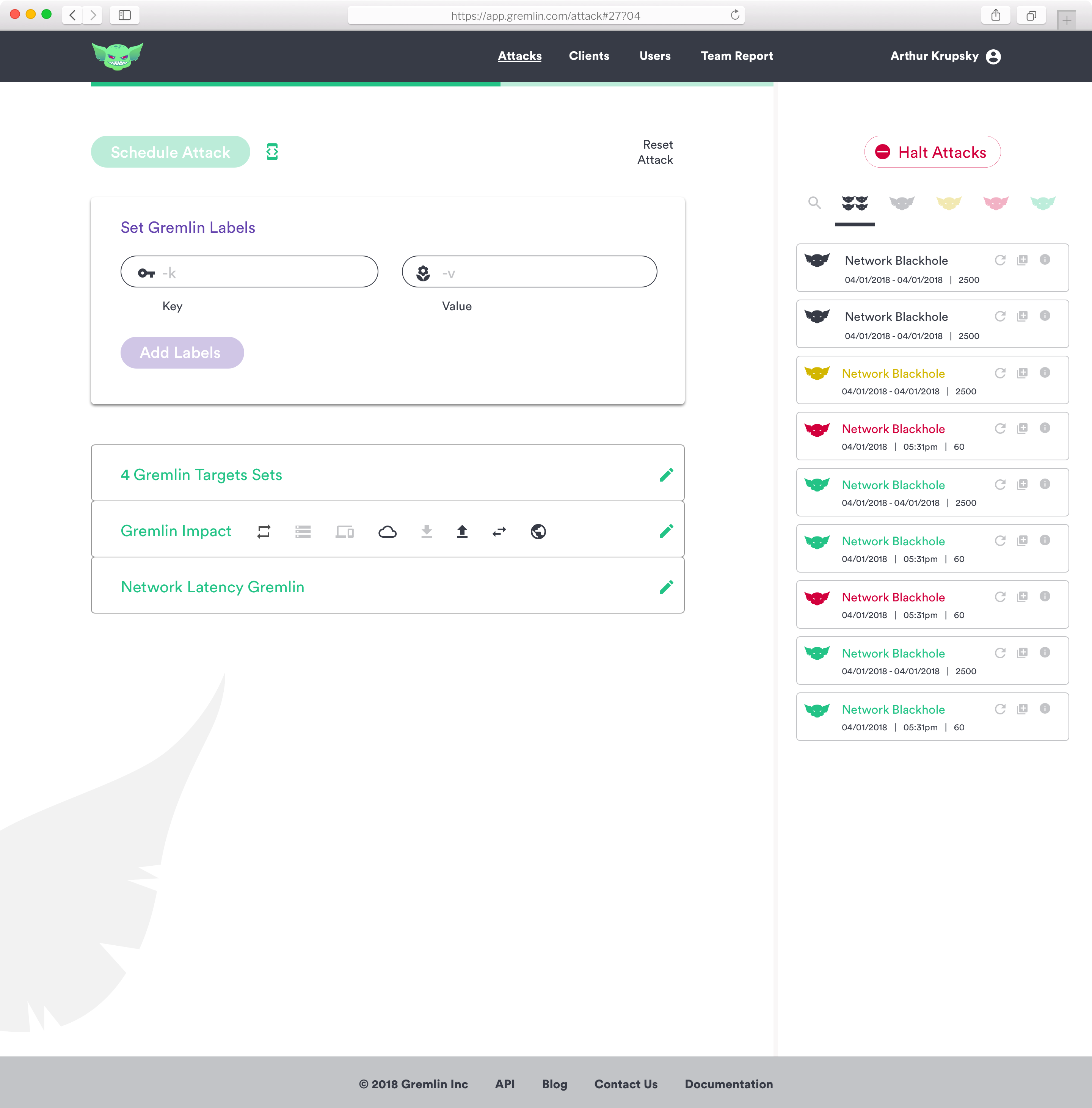Viewport: 1092px width, 1108px height.
Task: Filter attacks by the gray gremlin tab
Action: coord(902,203)
